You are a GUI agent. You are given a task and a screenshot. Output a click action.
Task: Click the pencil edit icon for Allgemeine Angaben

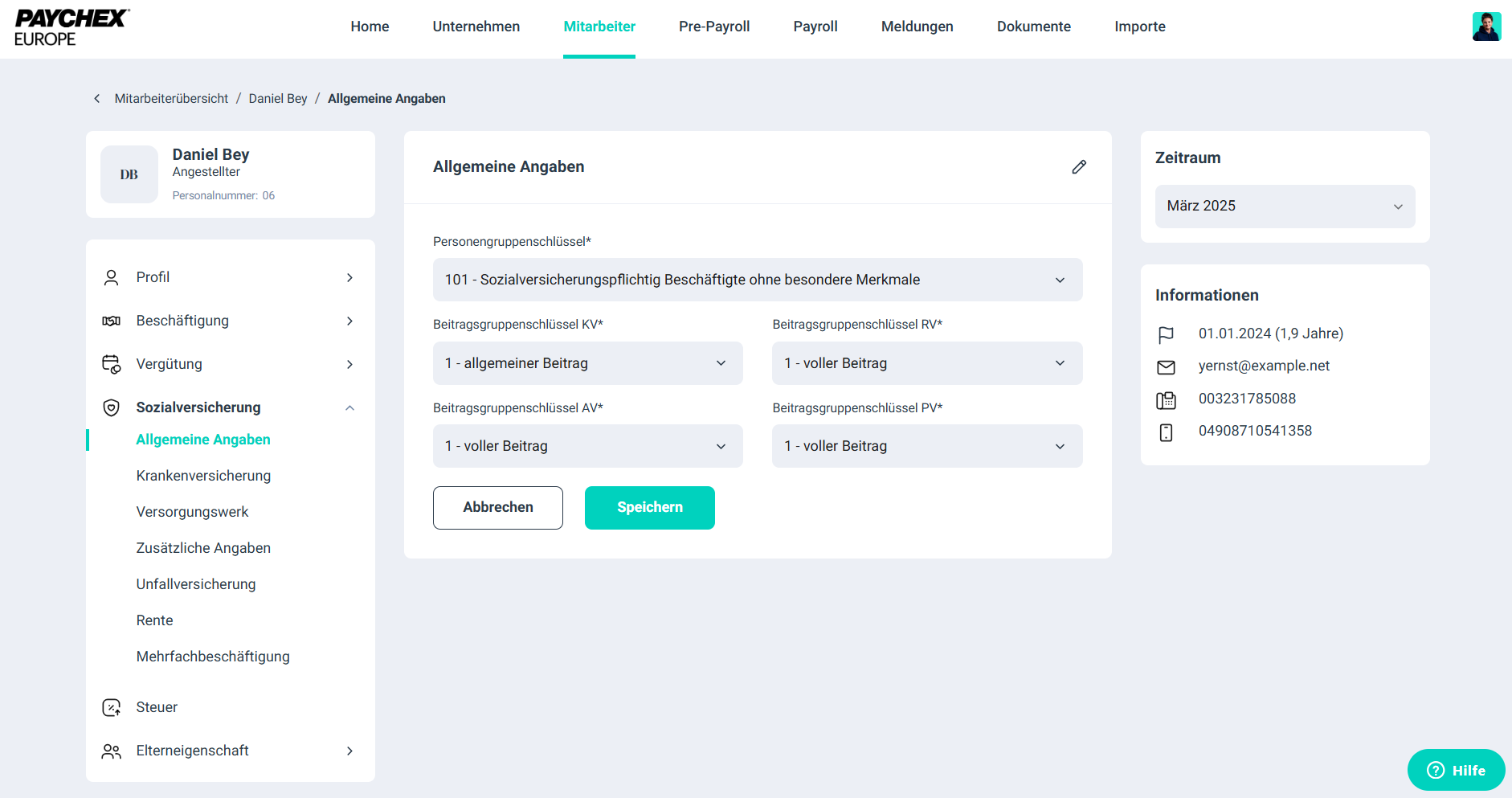tap(1078, 167)
